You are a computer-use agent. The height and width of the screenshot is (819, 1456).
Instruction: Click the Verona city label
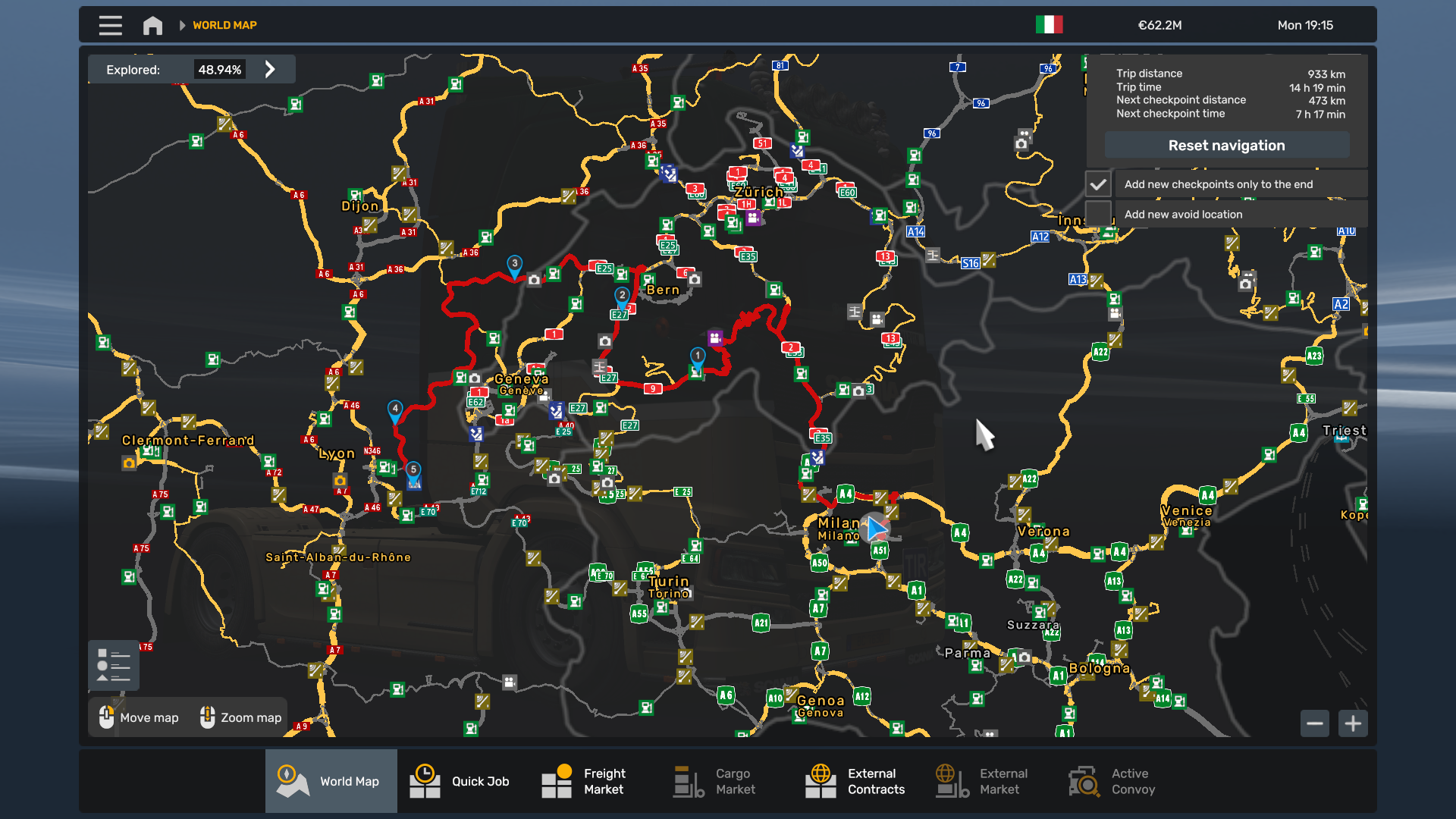coord(1043,531)
